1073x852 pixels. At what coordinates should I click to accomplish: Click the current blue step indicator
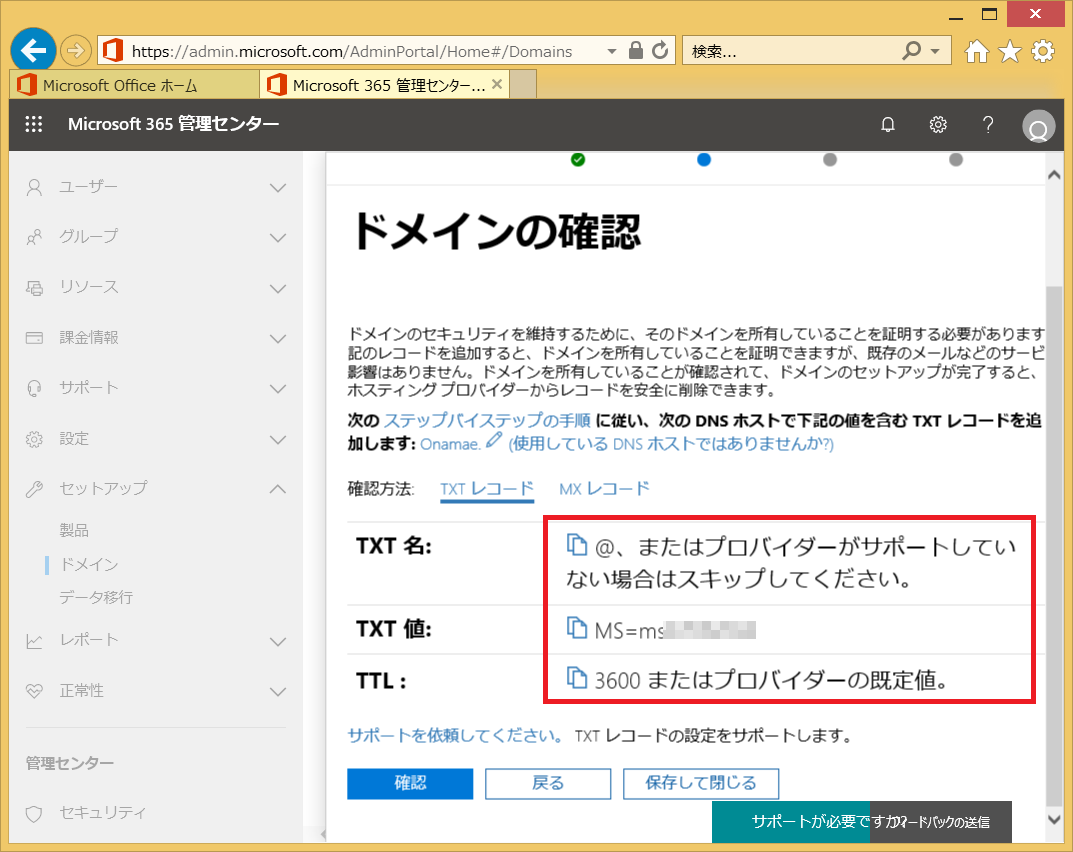pyautogui.click(x=703, y=159)
